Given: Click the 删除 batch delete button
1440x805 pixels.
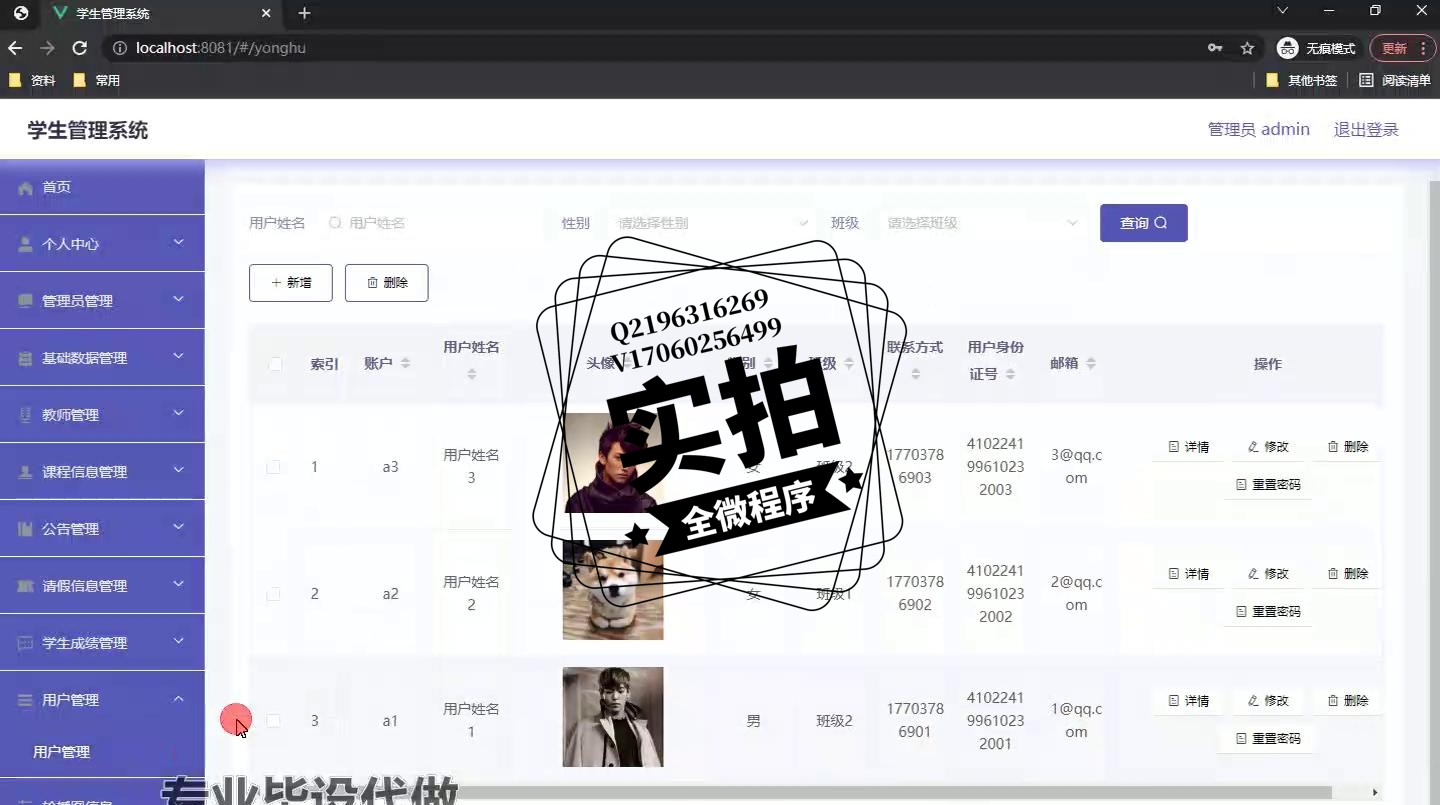Looking at the screenshot, I should point(387,283).
